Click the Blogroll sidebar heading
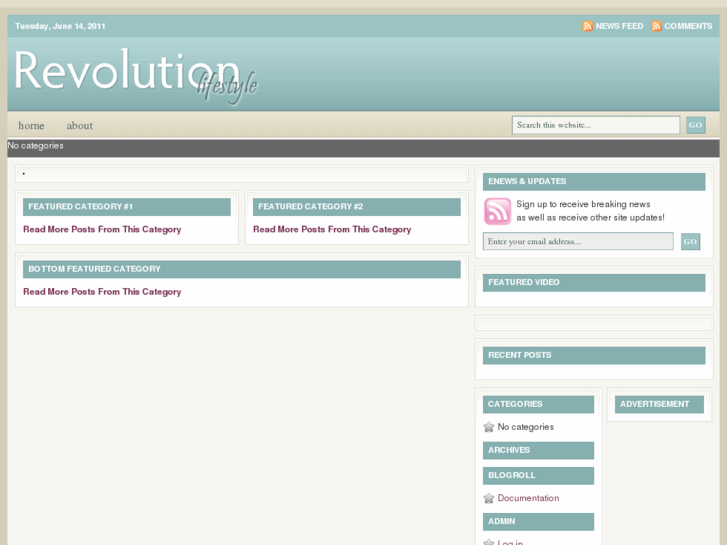This screenshot has height=545, width=727. (x=538, y=476)
